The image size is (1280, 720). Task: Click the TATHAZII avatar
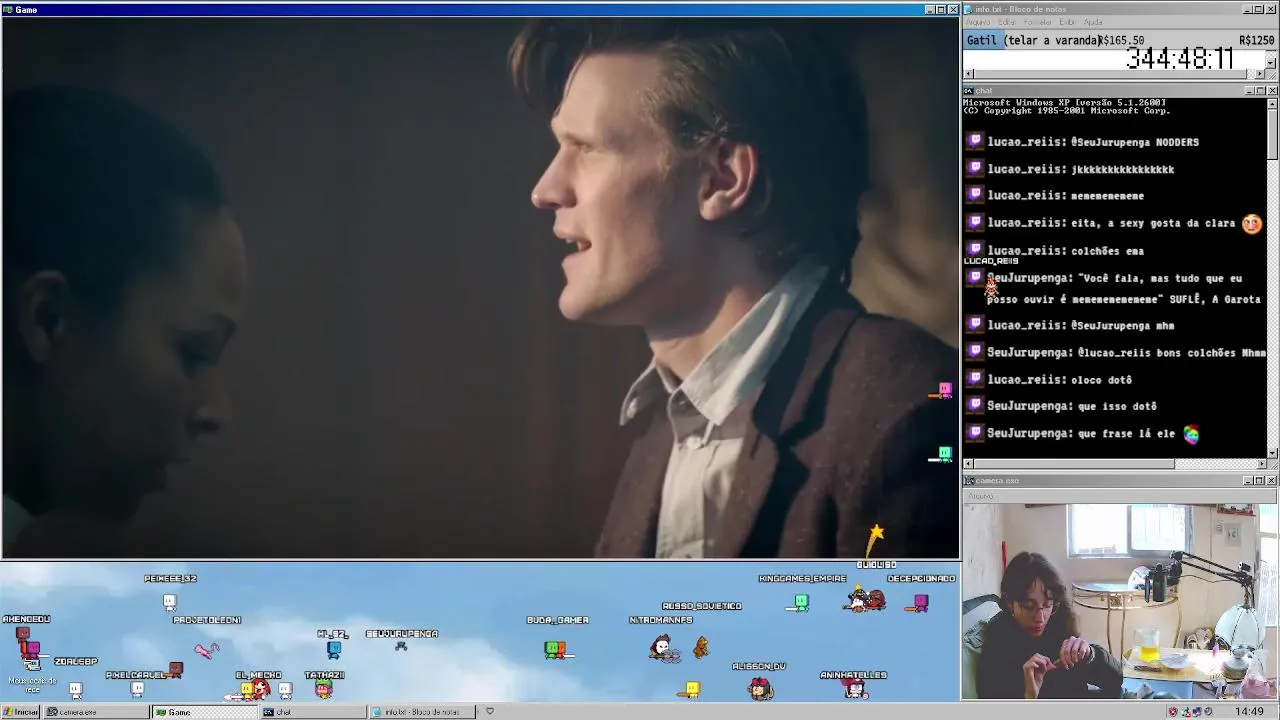pyautogui.click(x=323, y=688)
